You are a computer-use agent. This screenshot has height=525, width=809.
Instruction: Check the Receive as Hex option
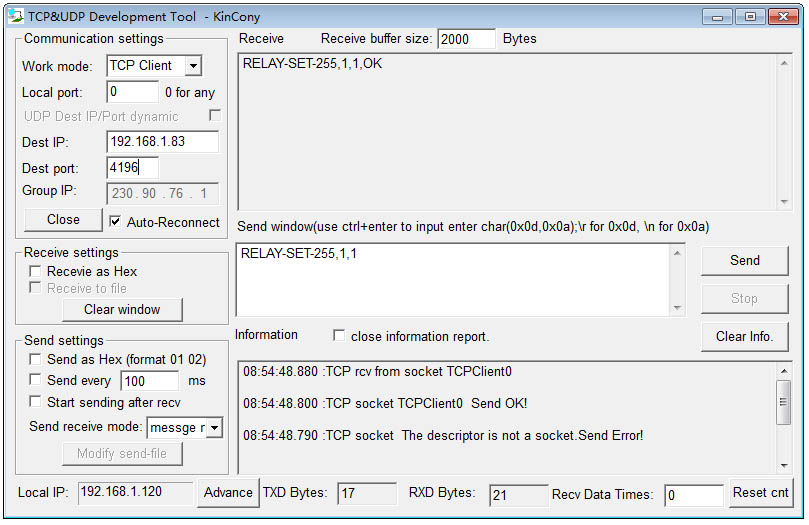[x=36, y=271]
